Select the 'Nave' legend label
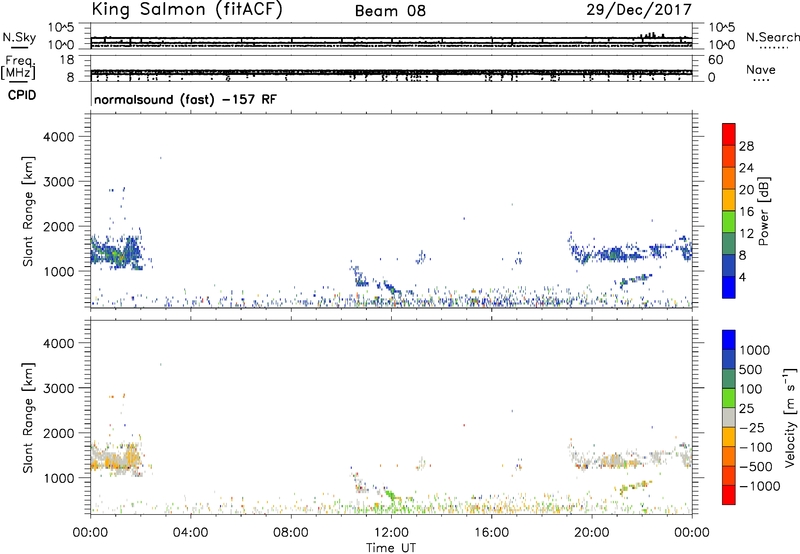This screenshot has width=800, height=554. point(761,70)
